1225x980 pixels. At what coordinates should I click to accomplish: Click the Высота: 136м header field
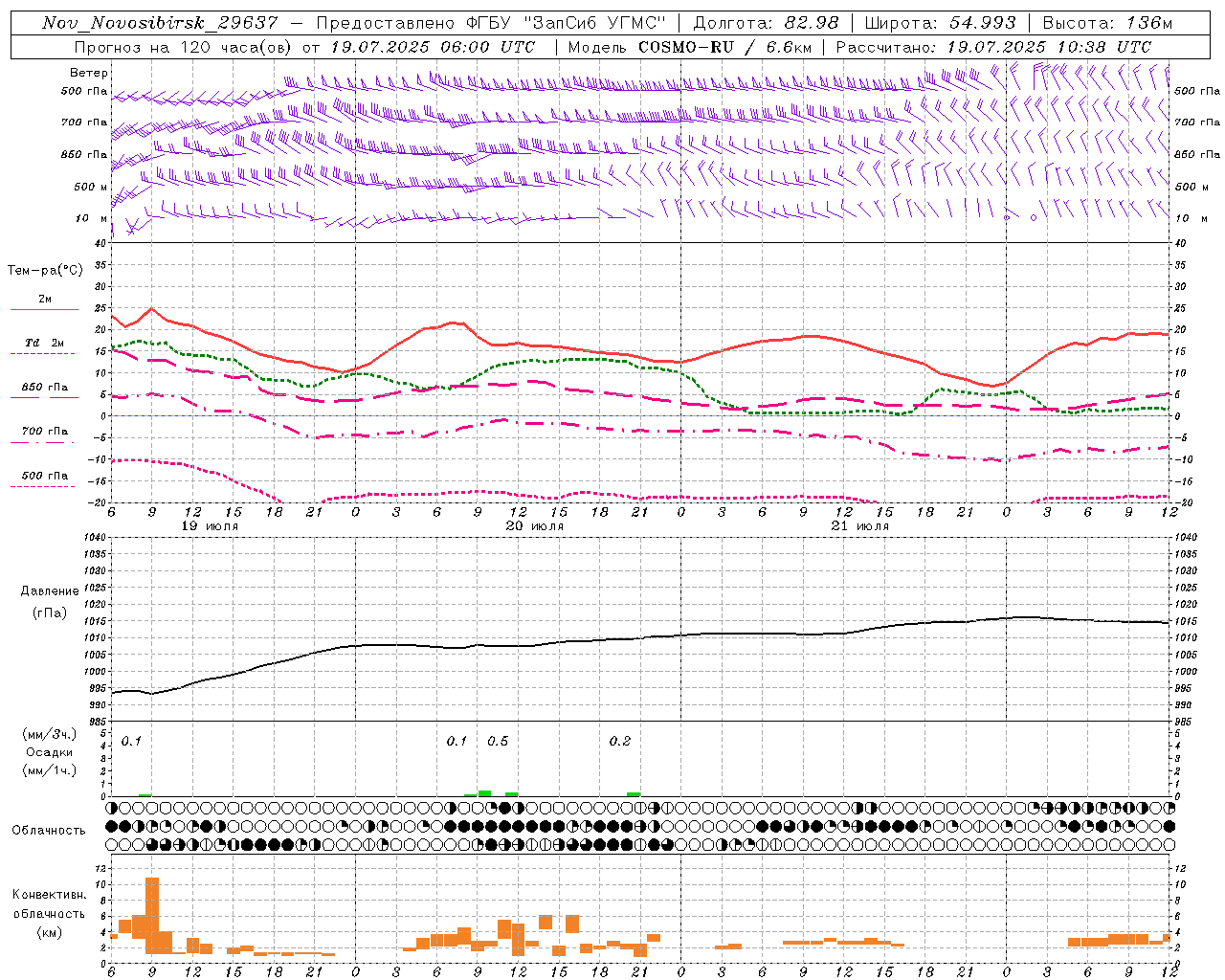pos(1107,23)
